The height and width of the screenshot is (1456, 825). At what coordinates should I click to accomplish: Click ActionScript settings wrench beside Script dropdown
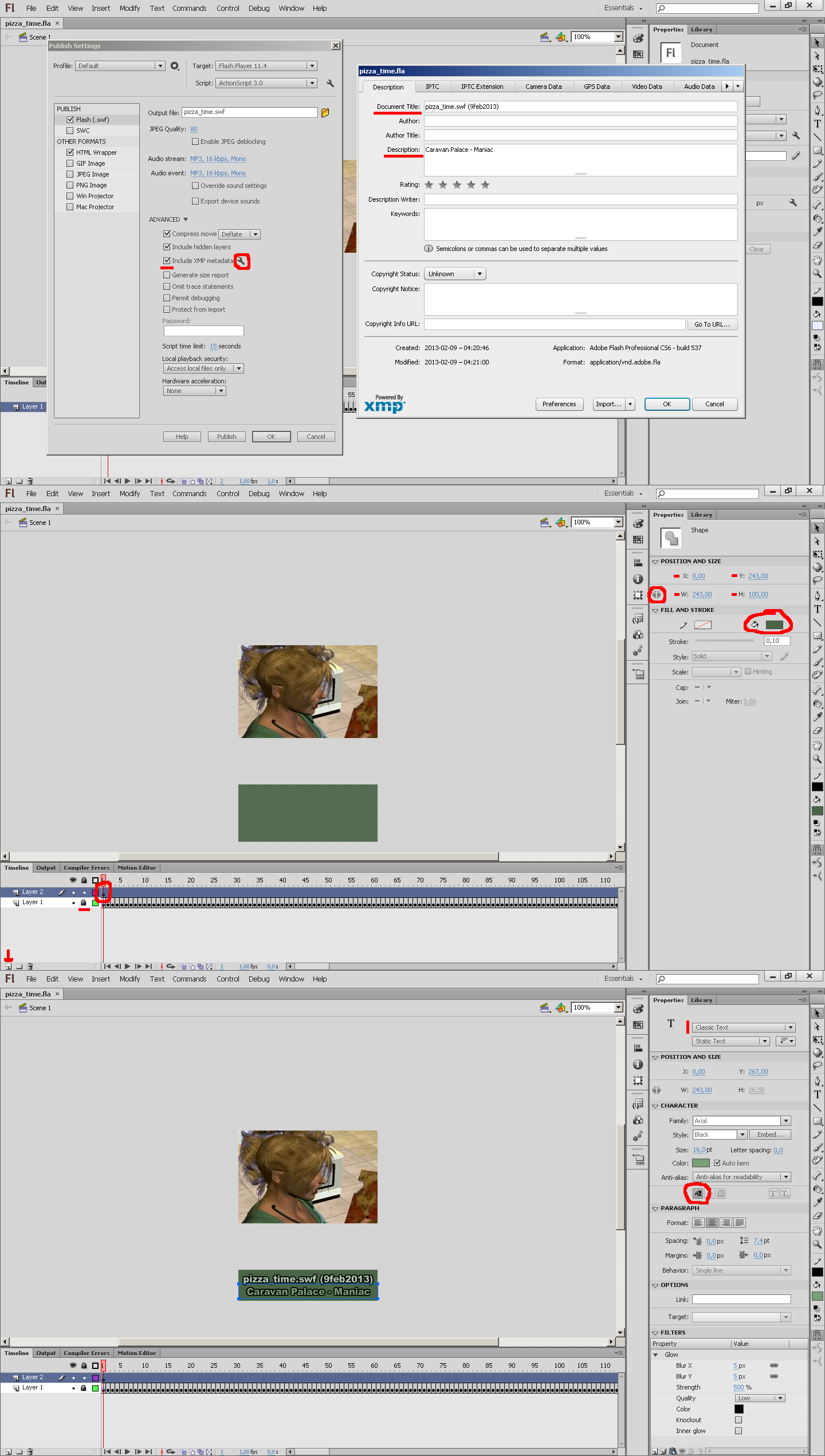330,83
